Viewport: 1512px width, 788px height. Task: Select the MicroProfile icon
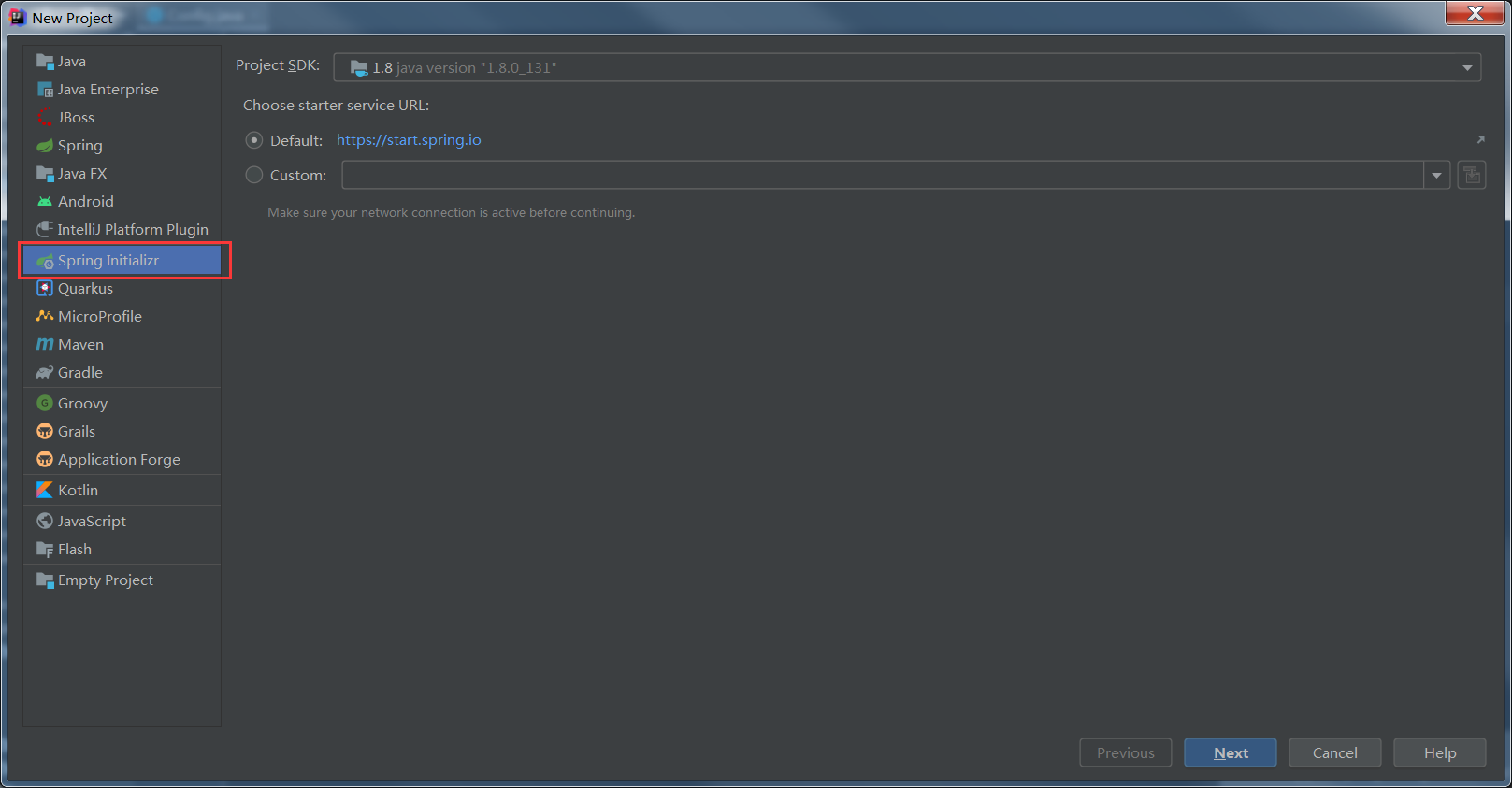[45, 317]
